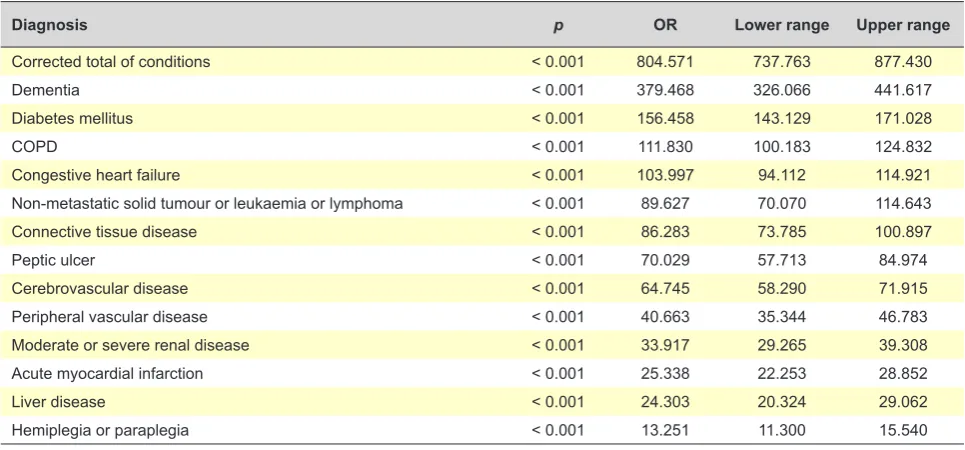This screenshot has width=965, height=450.
Task: Select the Peptic ulcer row label
Action: click(54, 260)
